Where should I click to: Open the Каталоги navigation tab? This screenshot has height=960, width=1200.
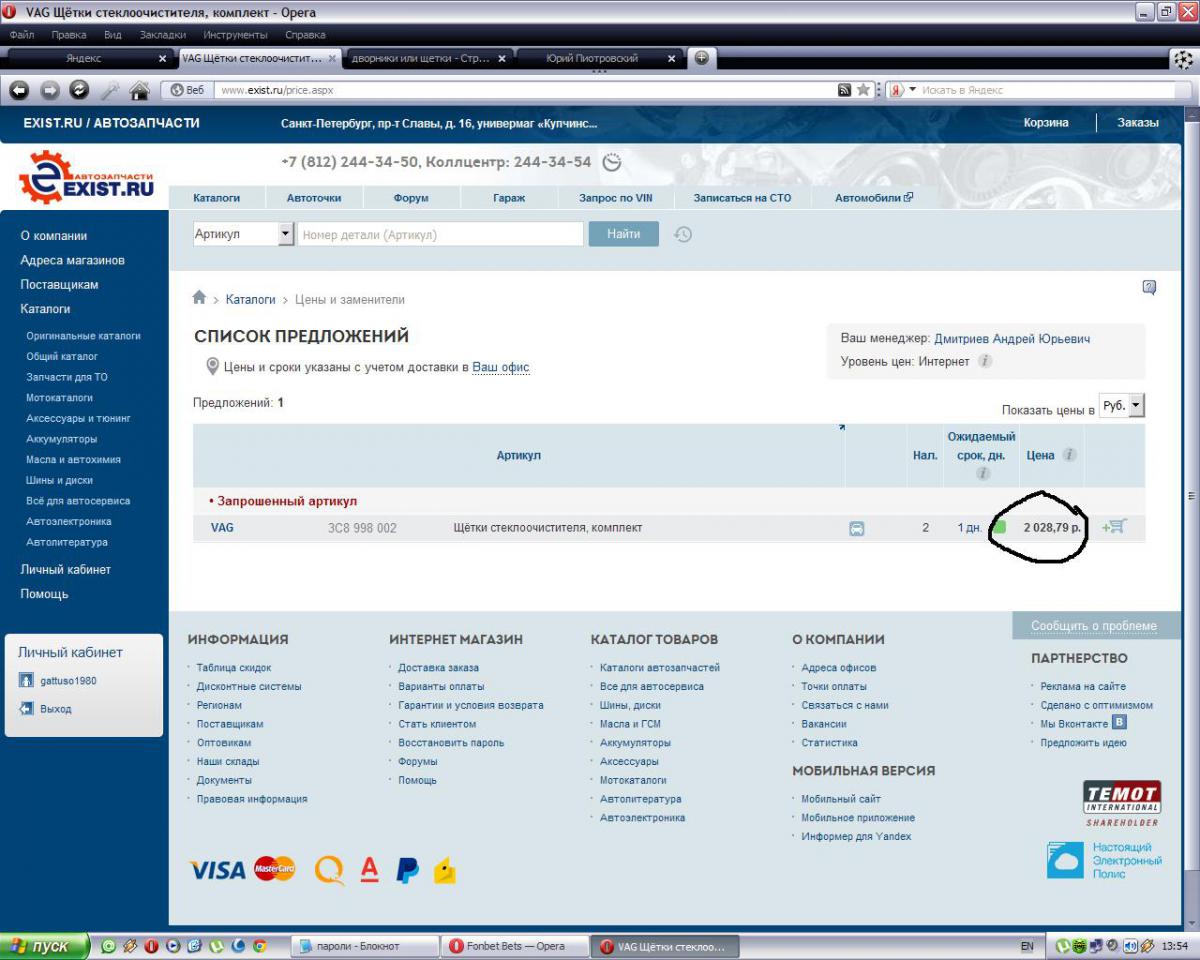[x=217, y=198]
